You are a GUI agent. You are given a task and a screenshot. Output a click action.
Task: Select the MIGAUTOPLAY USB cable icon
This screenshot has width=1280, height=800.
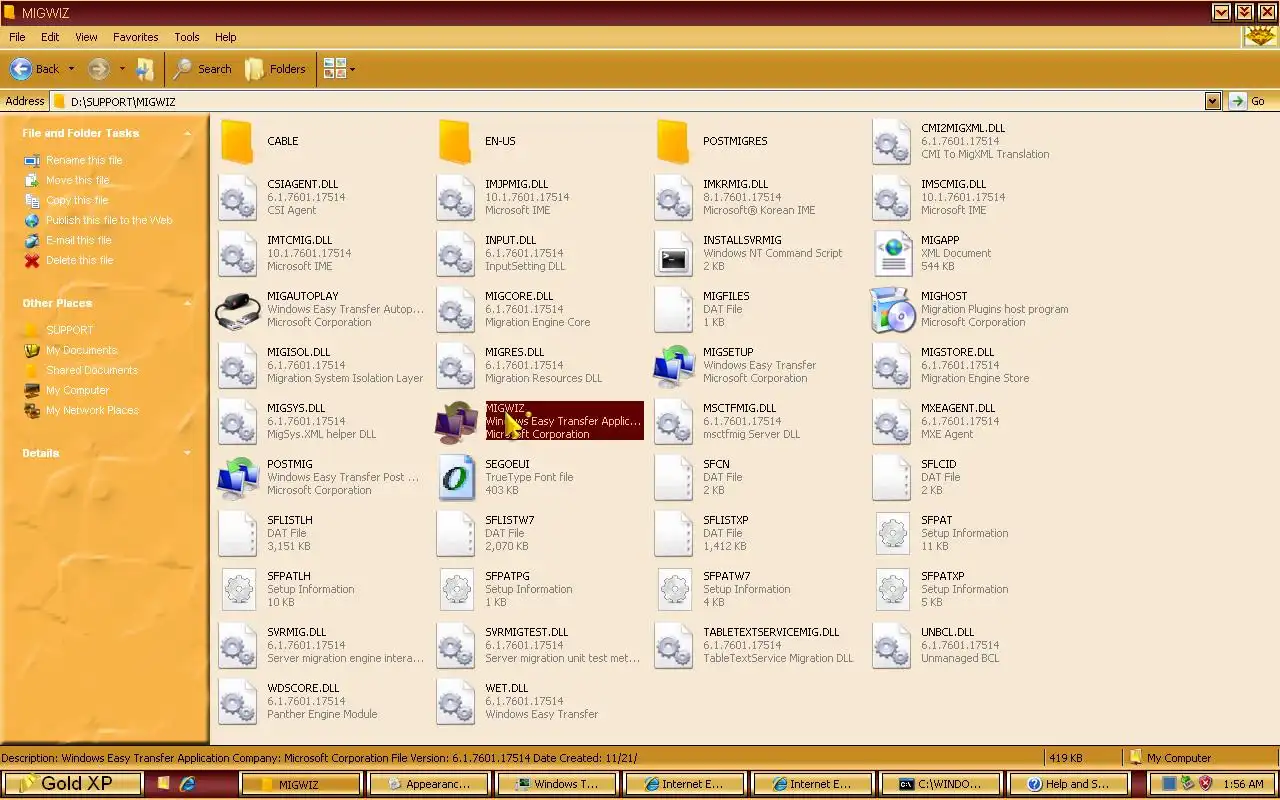(x=238, y=309)
